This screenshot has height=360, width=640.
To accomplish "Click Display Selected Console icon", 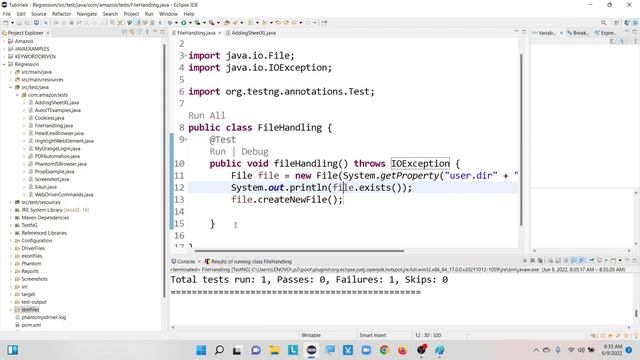I will pyautogui.click(x=600, y=260).
